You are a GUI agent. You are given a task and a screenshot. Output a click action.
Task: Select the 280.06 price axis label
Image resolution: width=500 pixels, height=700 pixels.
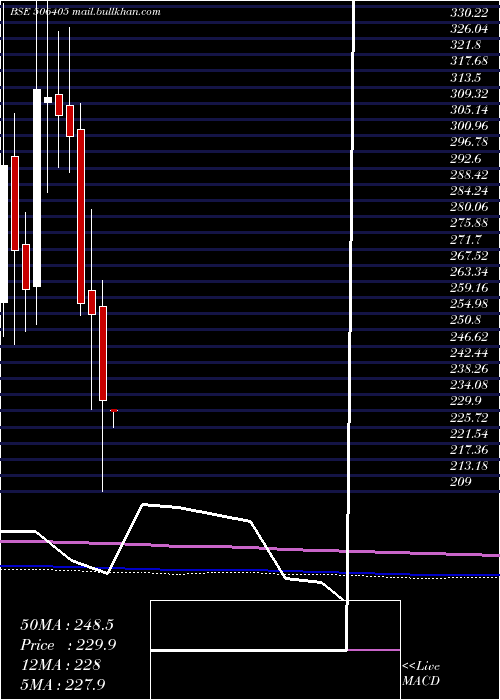coord(469,207)
